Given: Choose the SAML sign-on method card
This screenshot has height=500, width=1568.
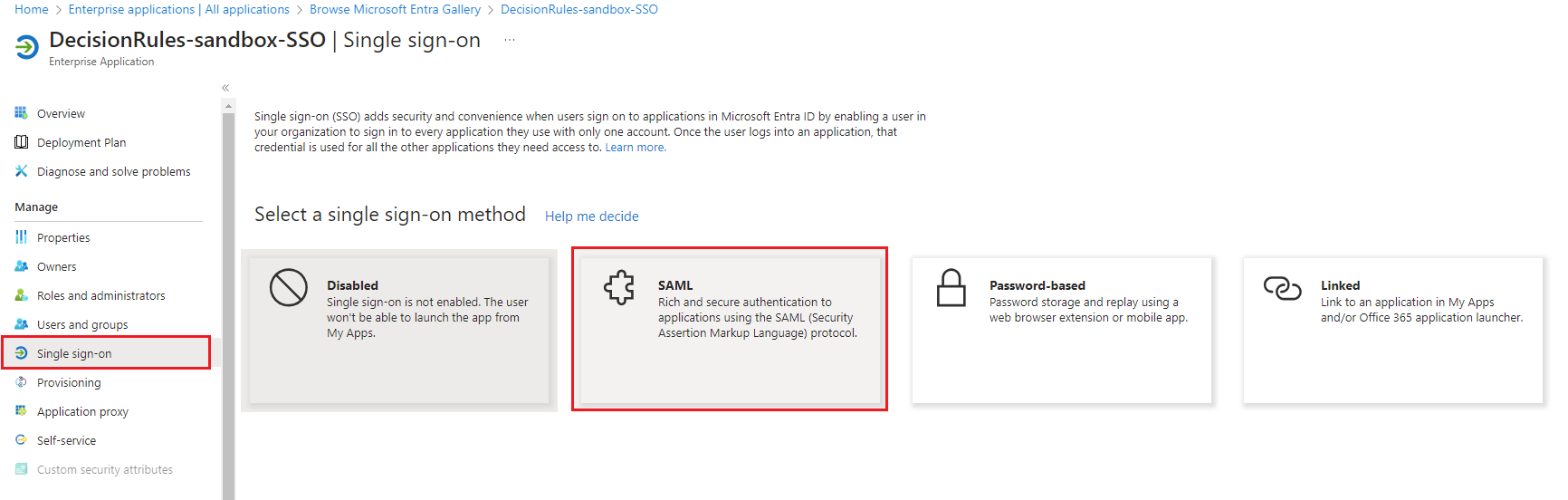Looking at the screenshot, I should coord(730,329).
